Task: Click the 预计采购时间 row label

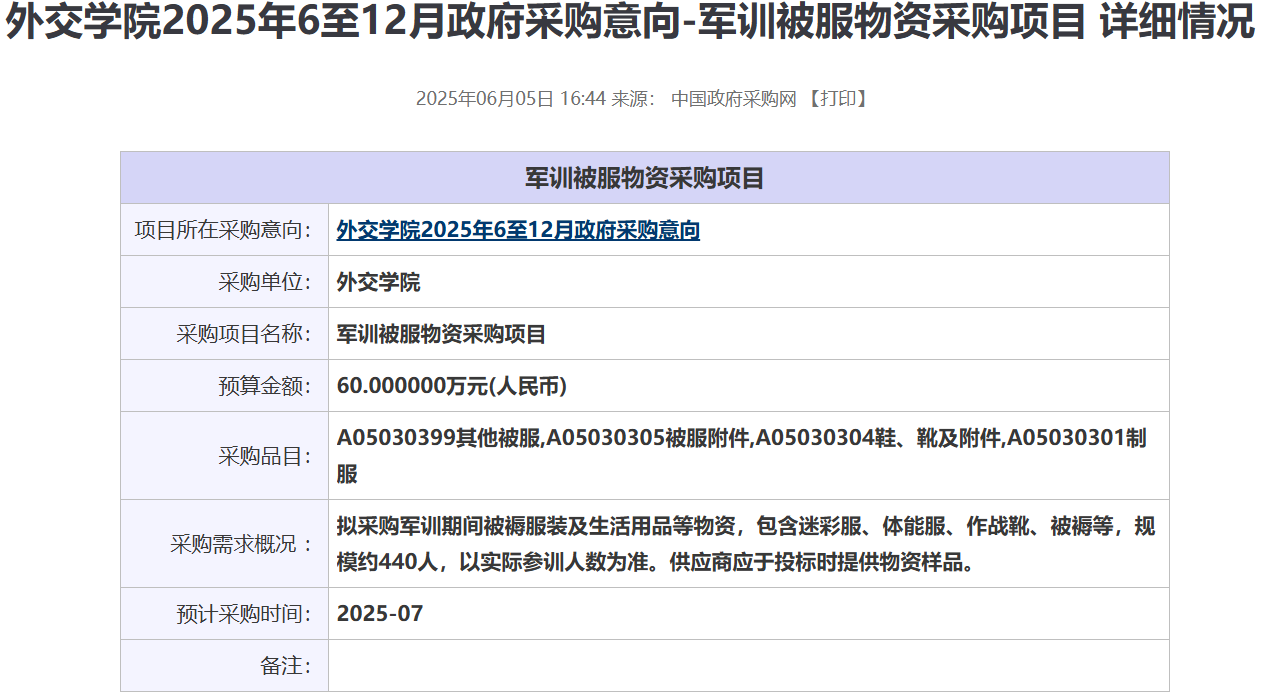Action: pos(243,614)
